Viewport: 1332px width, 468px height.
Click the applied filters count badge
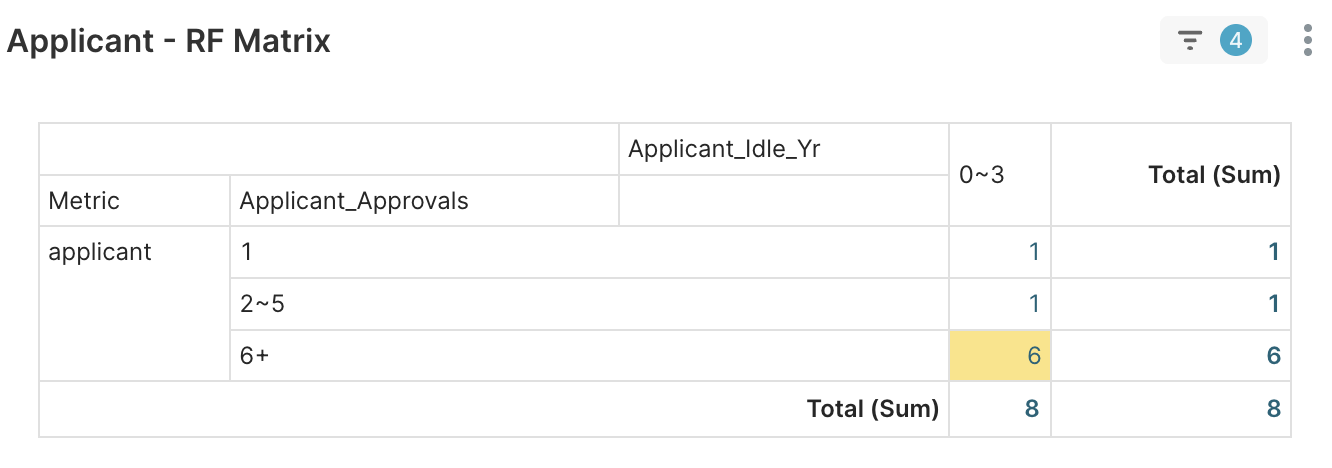(x=1236, y=40)
